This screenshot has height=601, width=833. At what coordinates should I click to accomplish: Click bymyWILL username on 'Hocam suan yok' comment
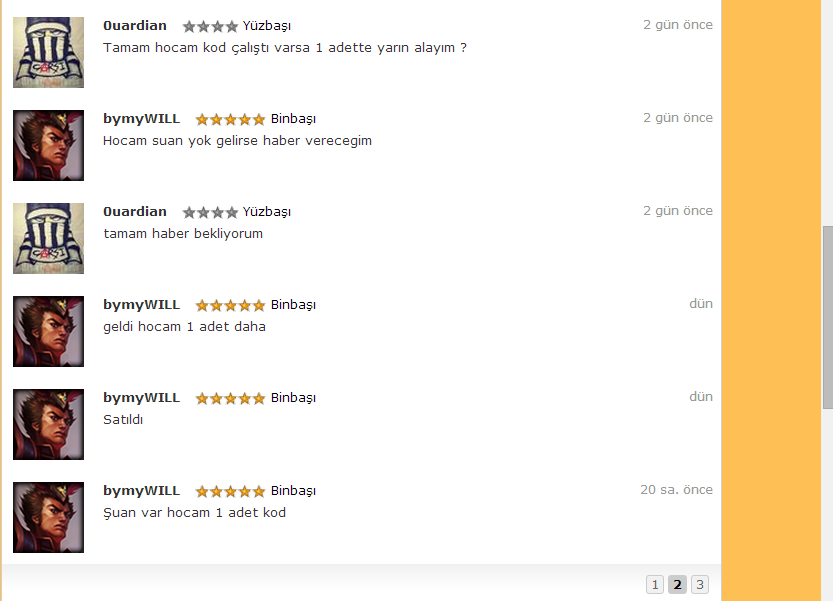(141, 119)
